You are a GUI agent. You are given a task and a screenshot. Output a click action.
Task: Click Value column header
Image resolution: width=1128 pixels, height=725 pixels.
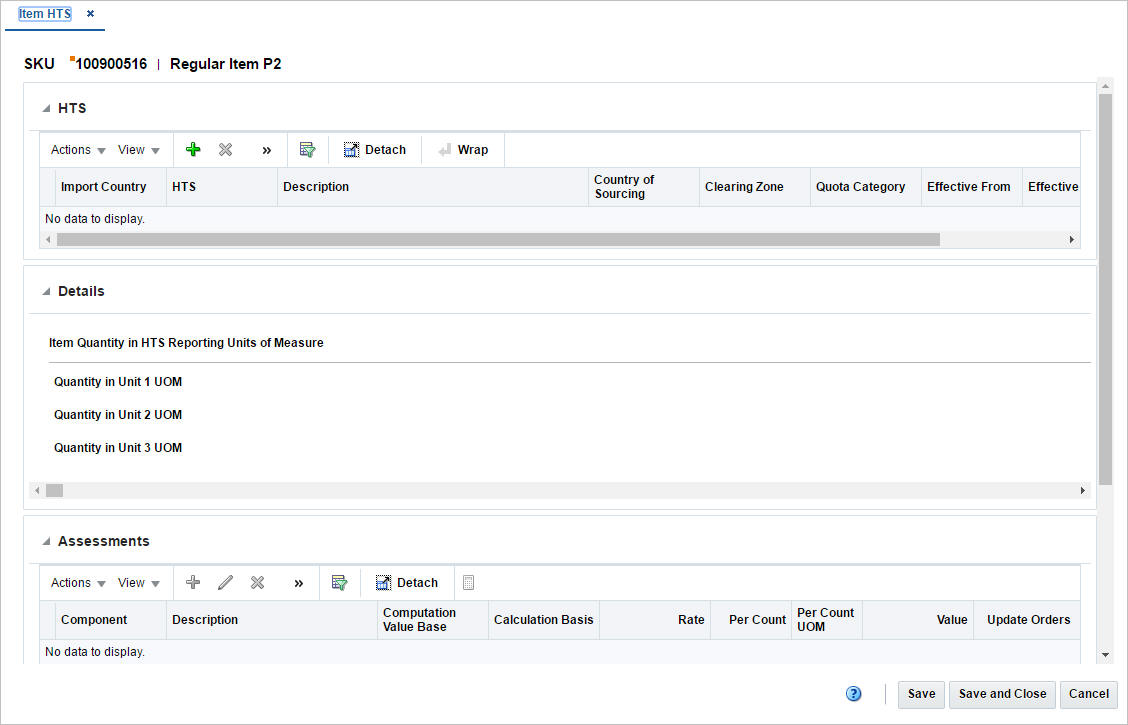point(918,620)
